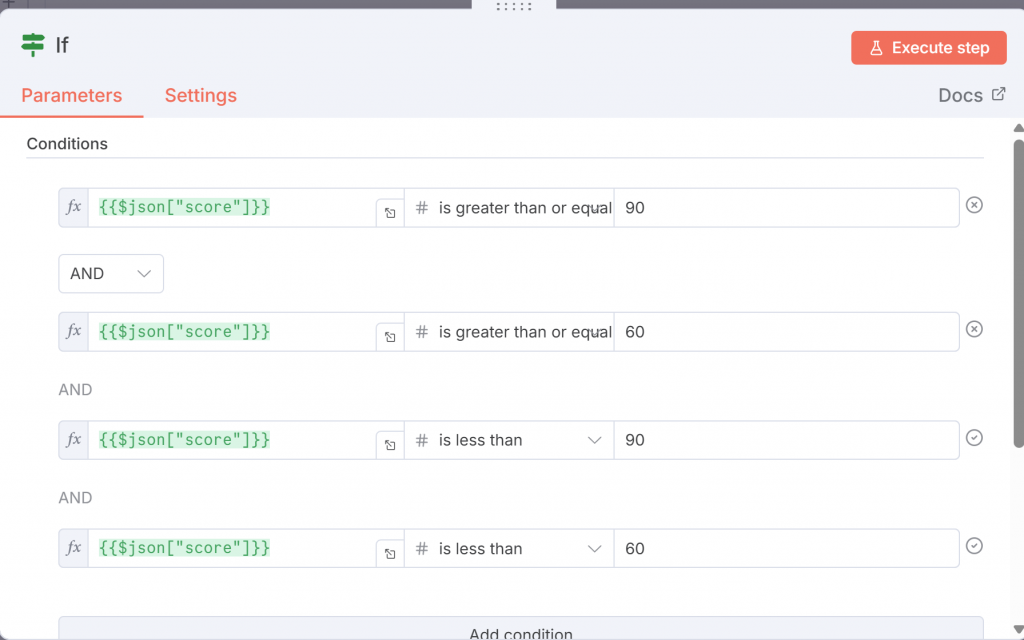The image size is (1024, 640).
Task: Open the operator dropdown for the value 60 greater-or-equal row
Action: pyautogui.click(x=509, y=332)
